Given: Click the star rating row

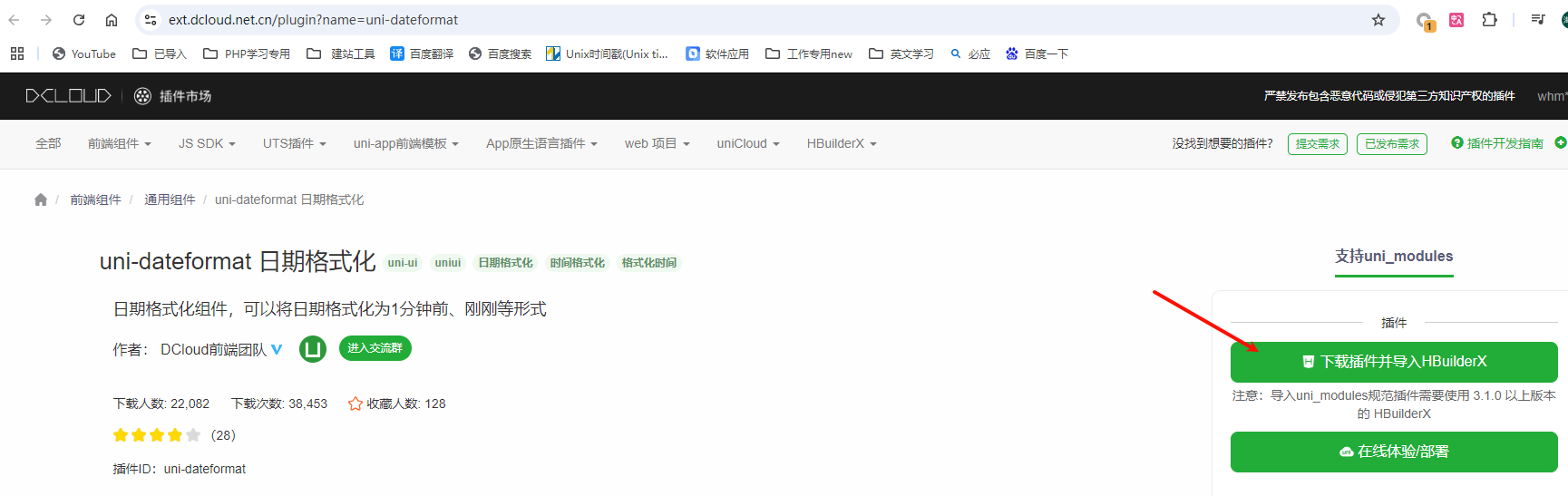Looking at the screenshot, I should coord(157,435).
